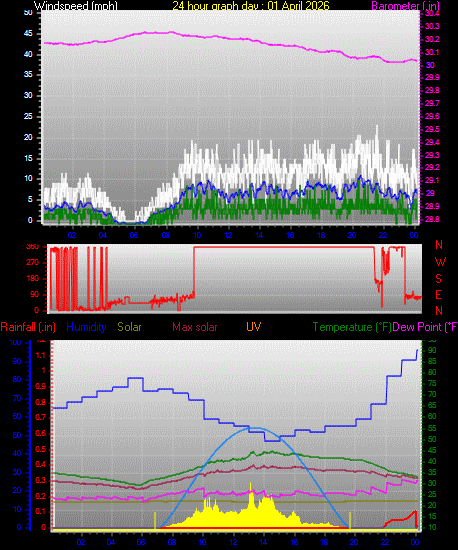Click the W compass letter beside direction graph
This screenshot has width=458, height=550.
(440, 262)
